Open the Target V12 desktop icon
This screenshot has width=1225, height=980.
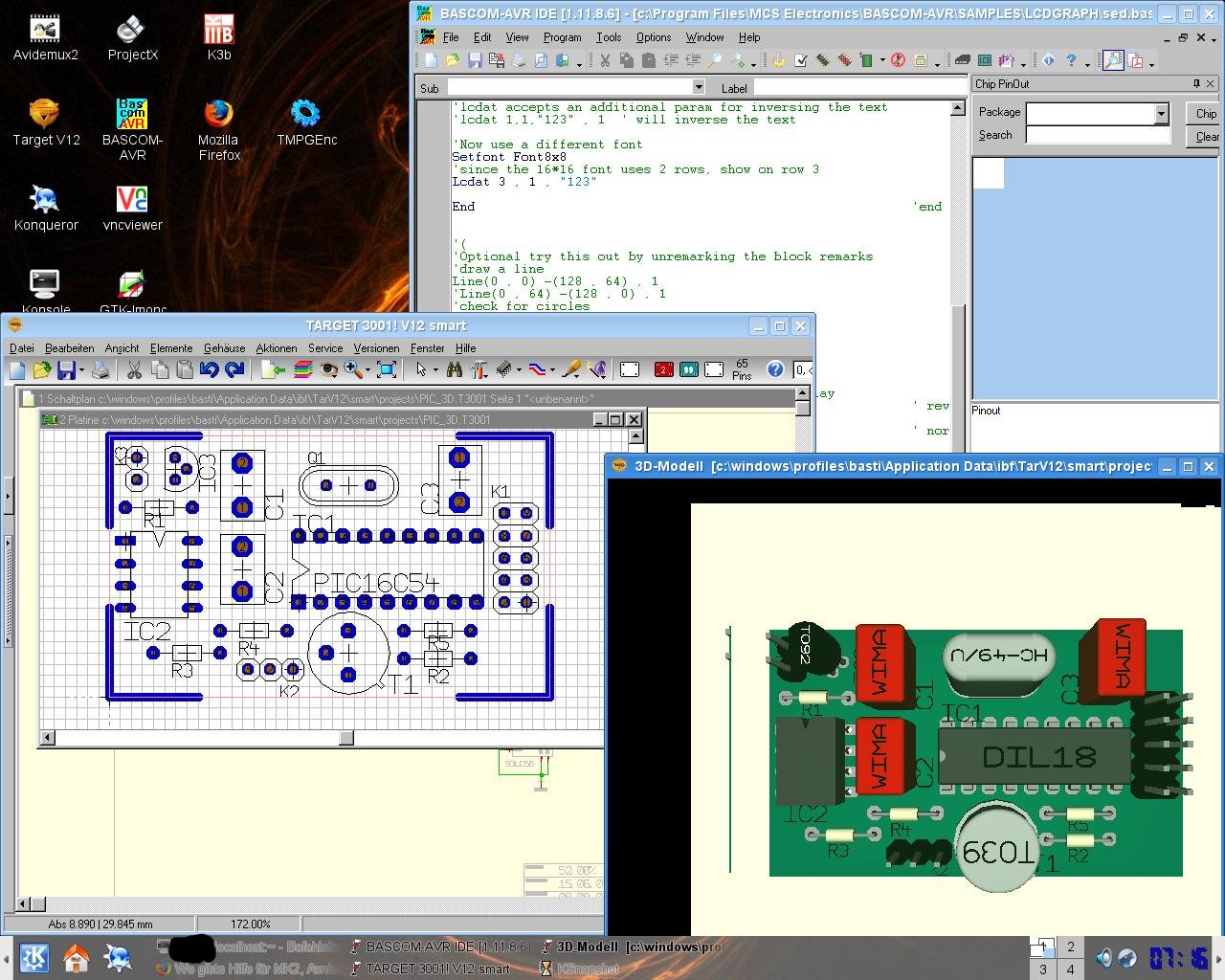point(45,122)
